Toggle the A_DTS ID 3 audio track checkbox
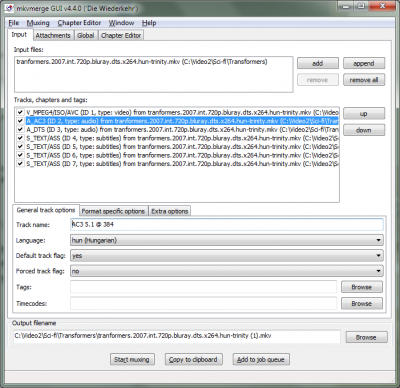Viewport: 400px width, 388px height. [20, 129]
